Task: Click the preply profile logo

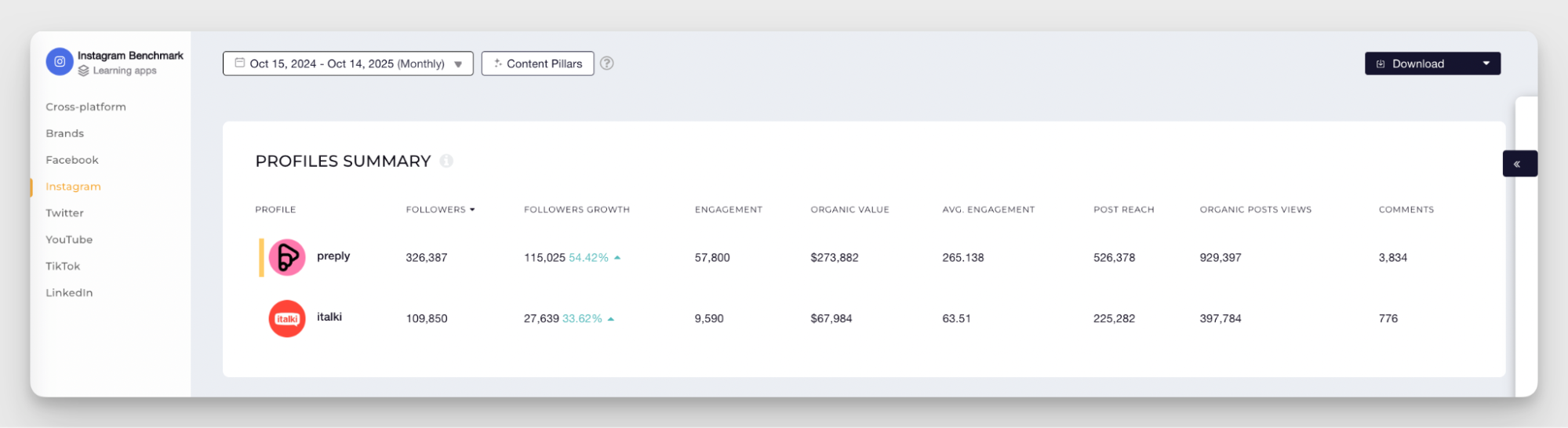Action: (x=287, y=257)
